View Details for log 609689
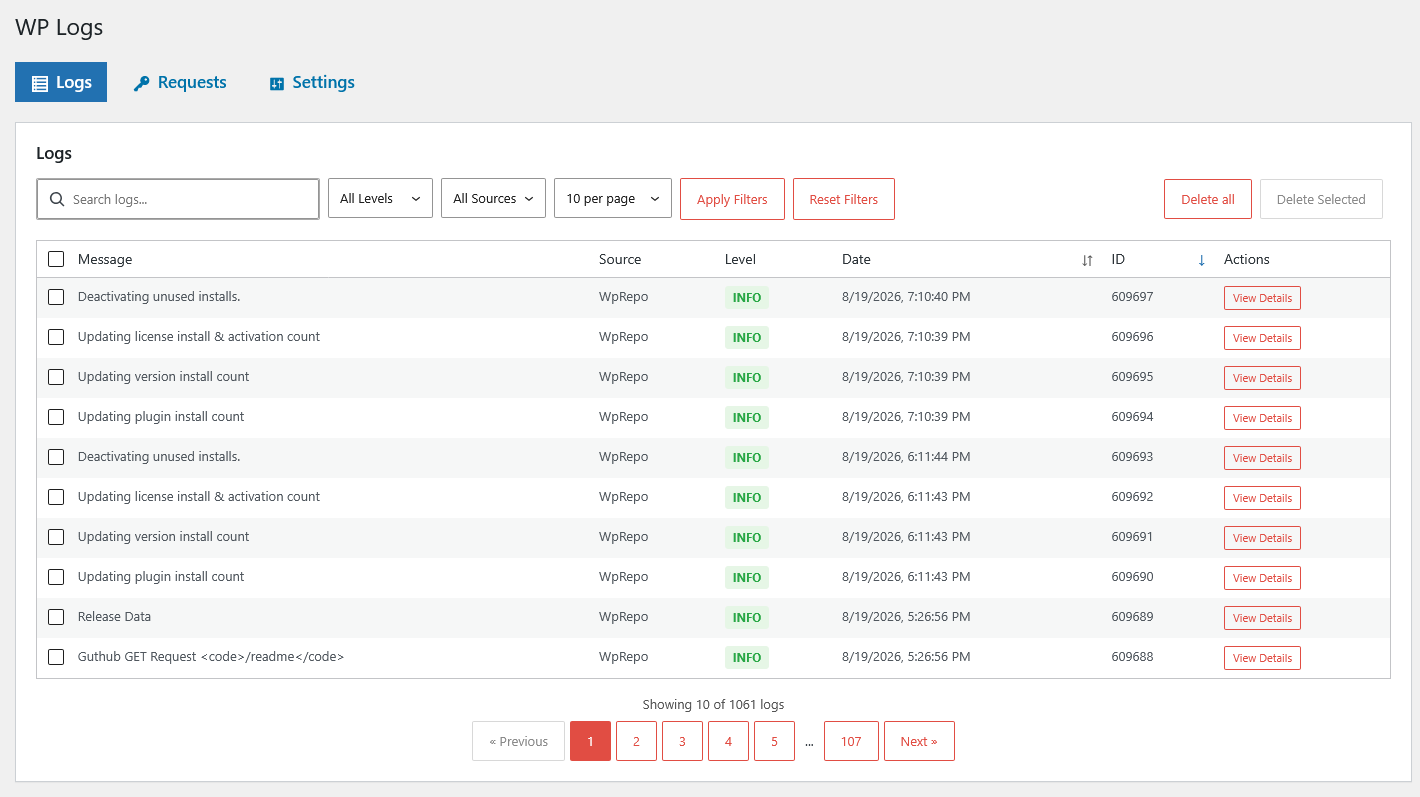 1262,618
